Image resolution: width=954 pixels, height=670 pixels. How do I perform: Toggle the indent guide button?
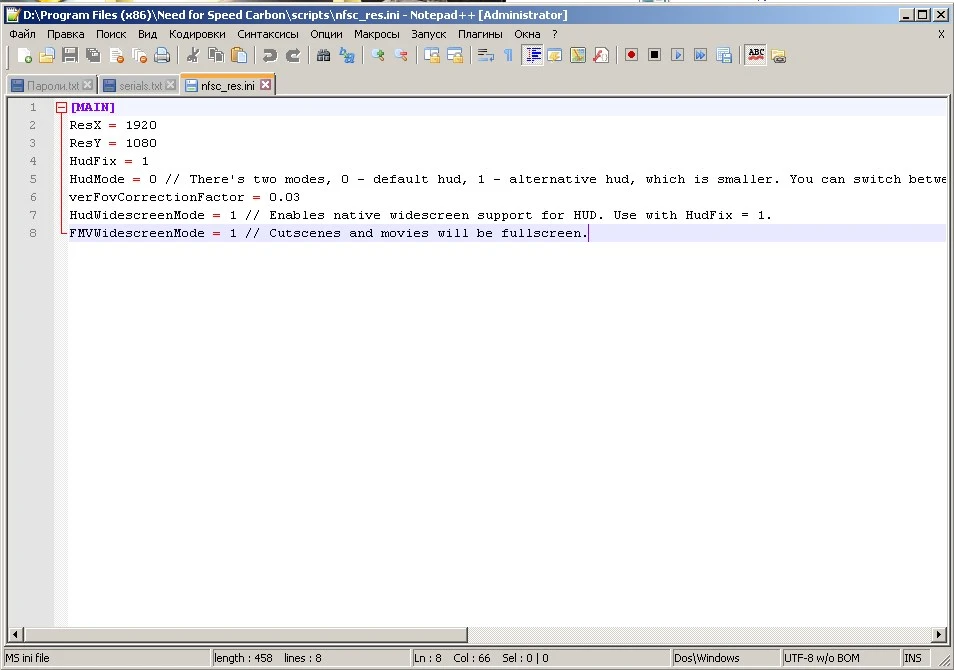point(532,55)
